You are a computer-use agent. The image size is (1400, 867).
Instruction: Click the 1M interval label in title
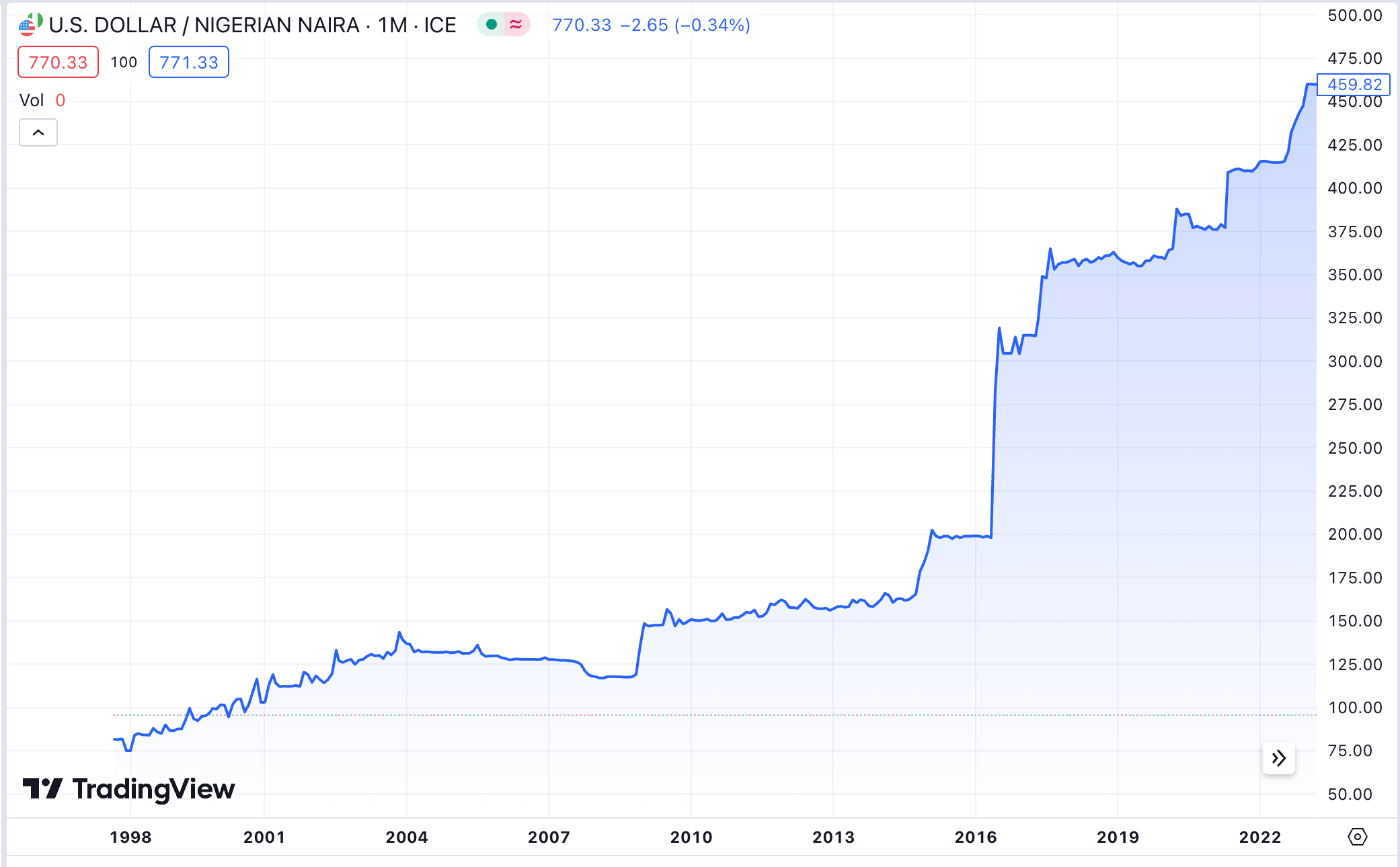(393, 25)
